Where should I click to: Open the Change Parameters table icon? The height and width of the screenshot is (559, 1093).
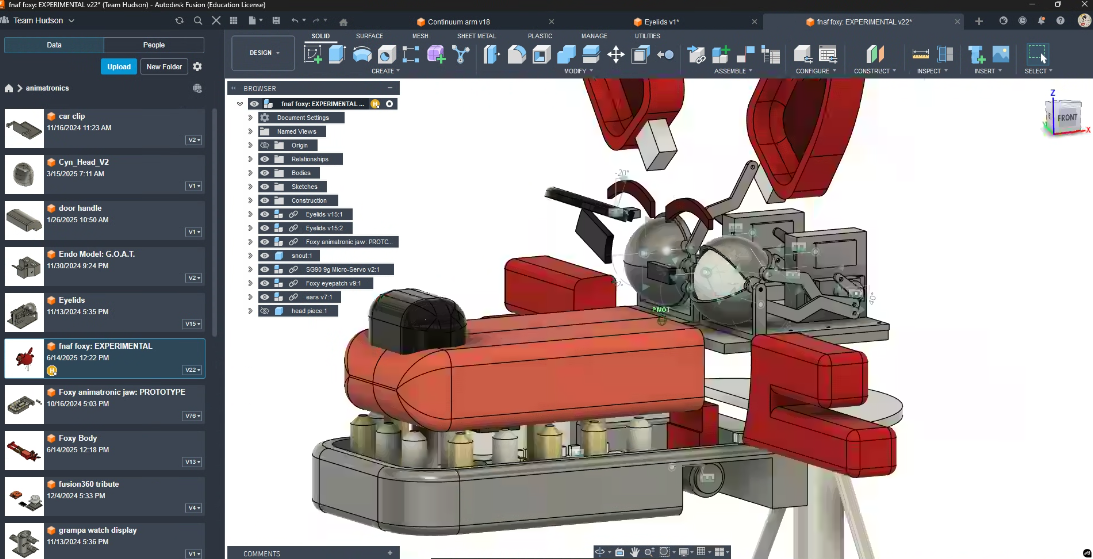pos(827,54)
